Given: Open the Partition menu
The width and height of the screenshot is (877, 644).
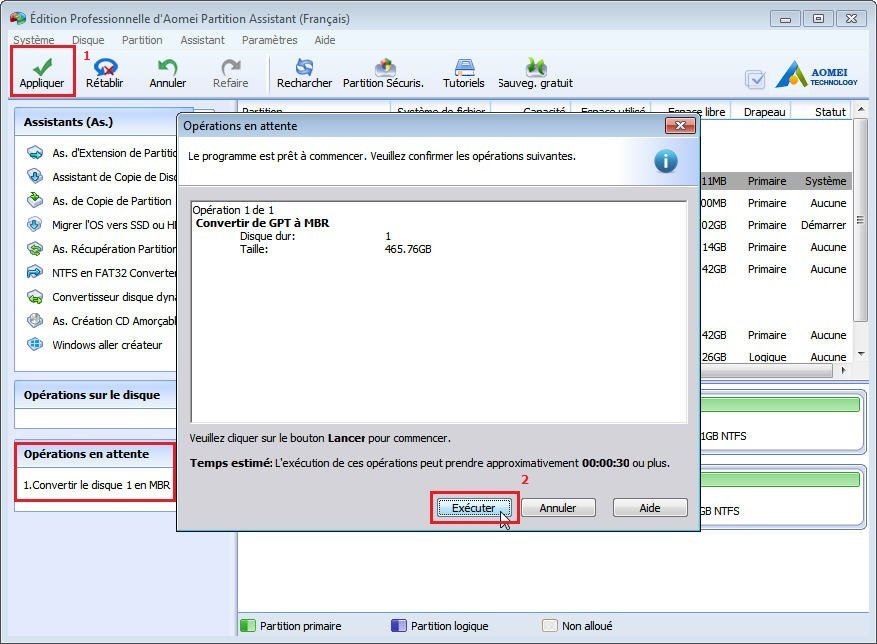Looking at the screenshot, I should point(142,40).
